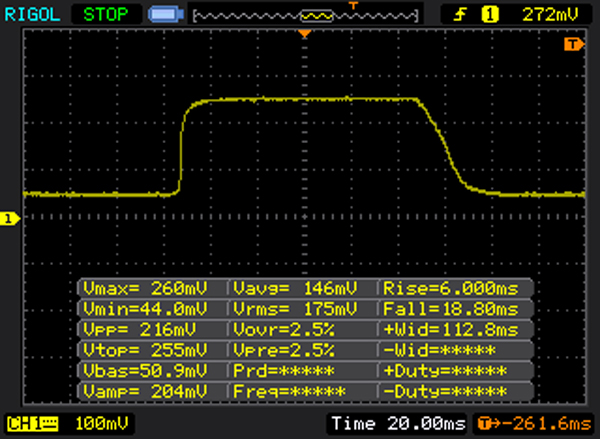Click the Vrms= 175mV measurement

(295, 309)
